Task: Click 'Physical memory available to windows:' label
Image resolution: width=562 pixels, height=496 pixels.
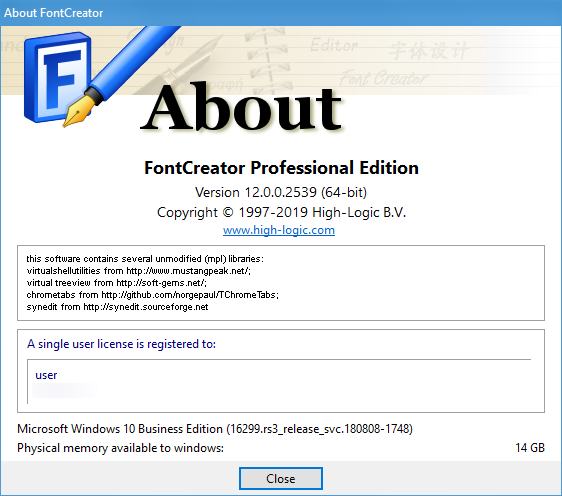Action: [x=120, y=448]
